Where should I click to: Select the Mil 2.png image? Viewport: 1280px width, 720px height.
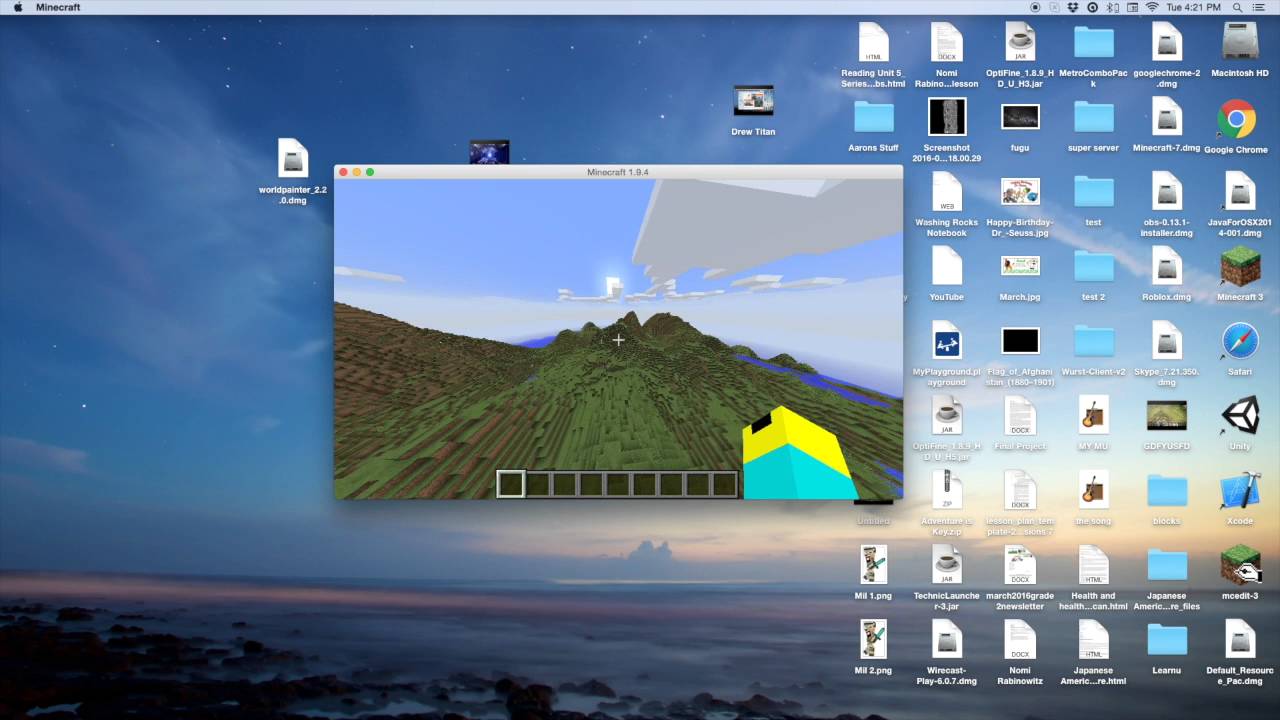873,640
